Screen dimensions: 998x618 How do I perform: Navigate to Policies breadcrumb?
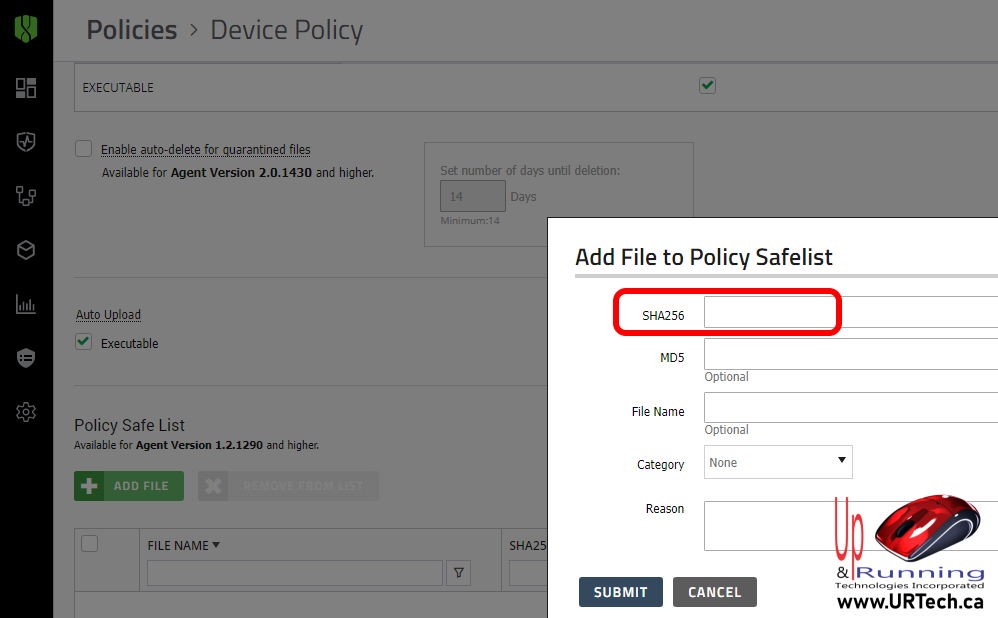[x=131, y=30]
